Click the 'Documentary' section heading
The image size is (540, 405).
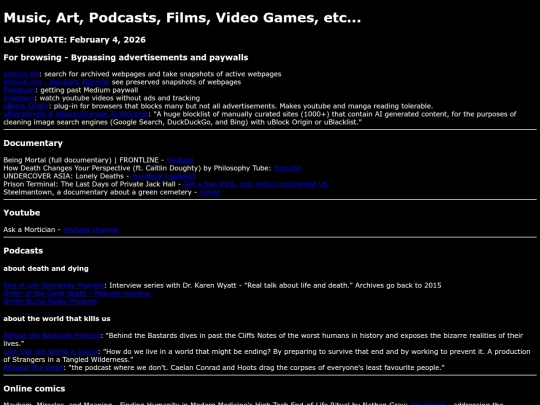coord(33,143)
